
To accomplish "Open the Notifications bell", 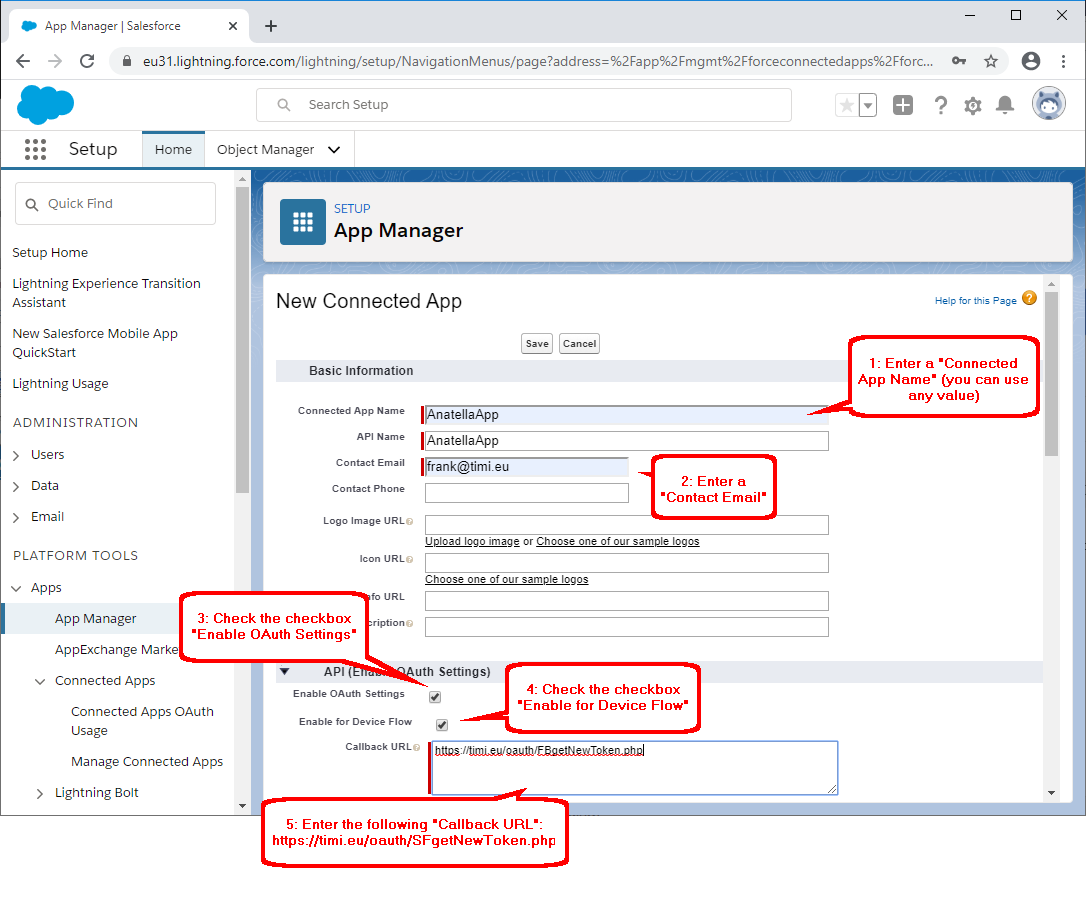I will (1004, 105).
